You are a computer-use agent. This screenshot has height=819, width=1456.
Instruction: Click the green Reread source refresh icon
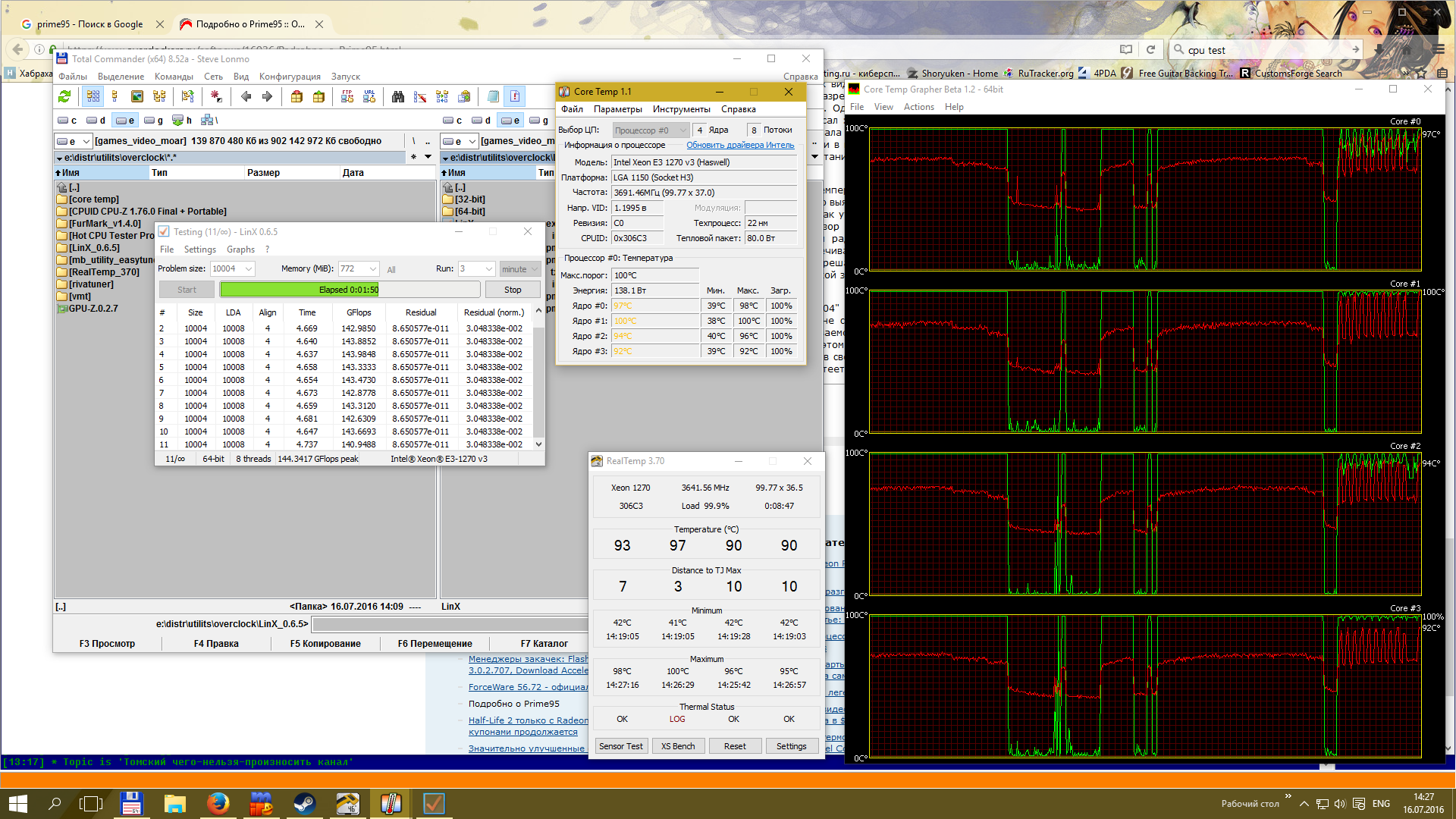pyautogui.click(x=64, y=96)
